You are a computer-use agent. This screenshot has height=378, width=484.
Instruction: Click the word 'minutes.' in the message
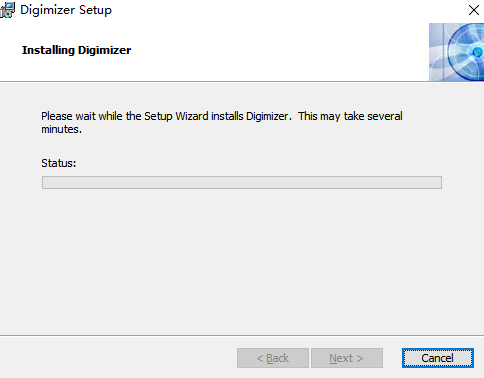pos(62,129)
